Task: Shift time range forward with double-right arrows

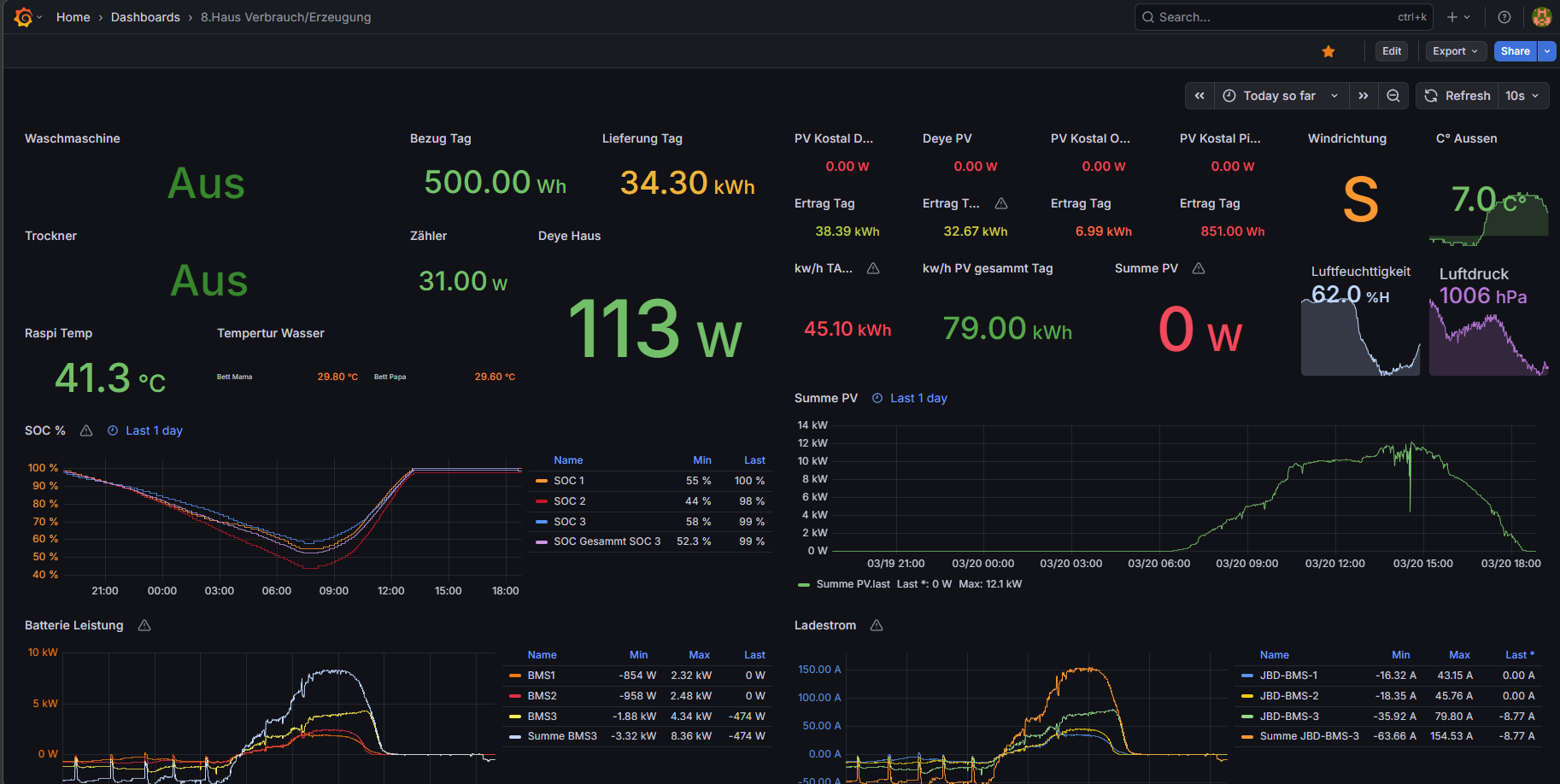Action: coord(1364,96)
